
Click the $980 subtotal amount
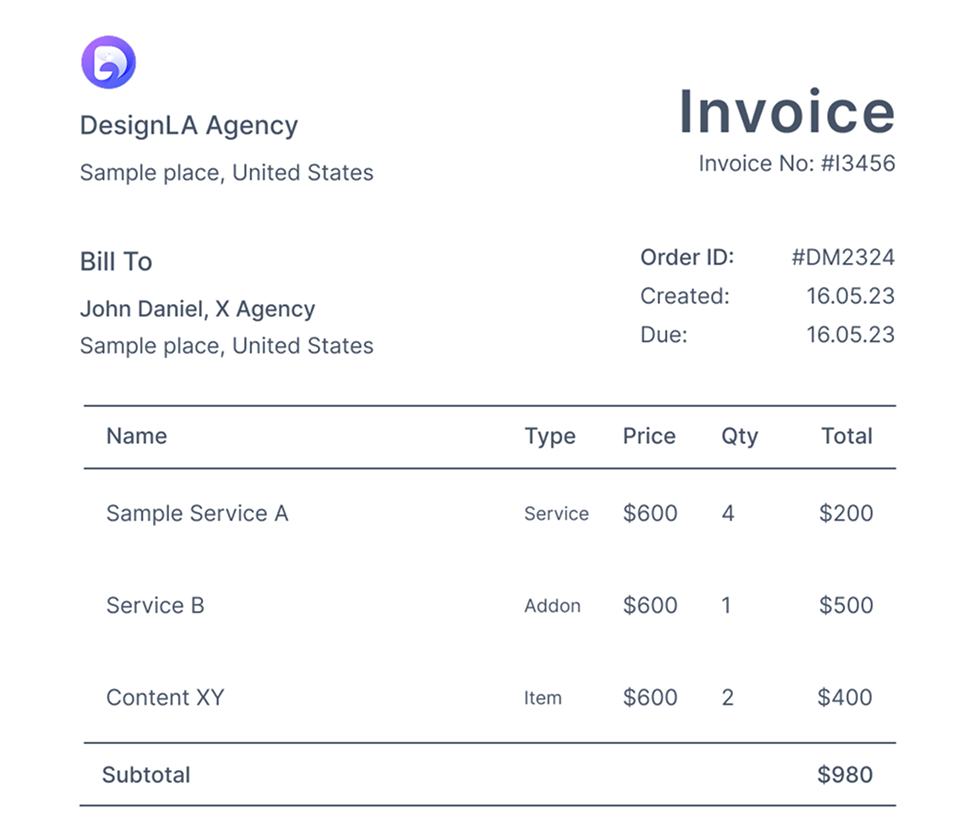click(845, 774)
